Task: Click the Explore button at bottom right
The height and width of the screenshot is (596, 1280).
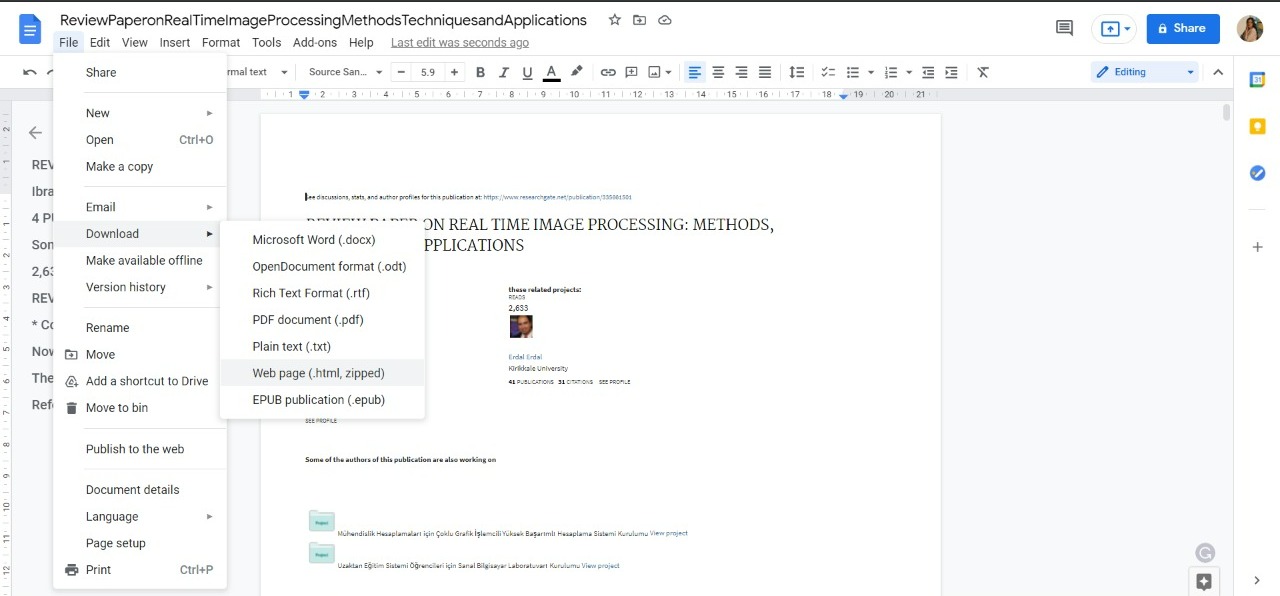Action: [1204, 581]
